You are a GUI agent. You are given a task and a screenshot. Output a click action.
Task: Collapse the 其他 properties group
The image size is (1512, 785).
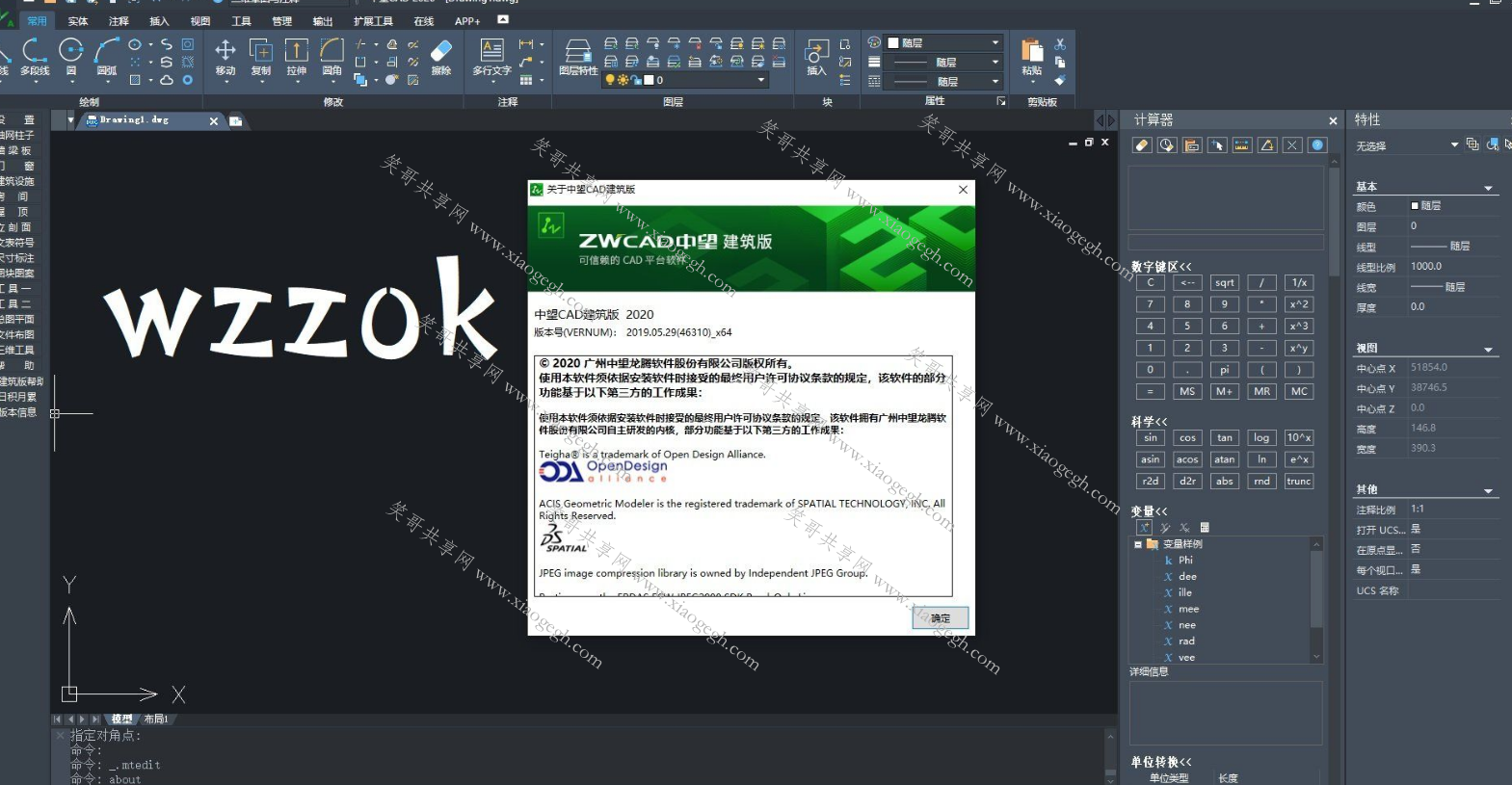pyautogui.click(x=1488, y=491)
